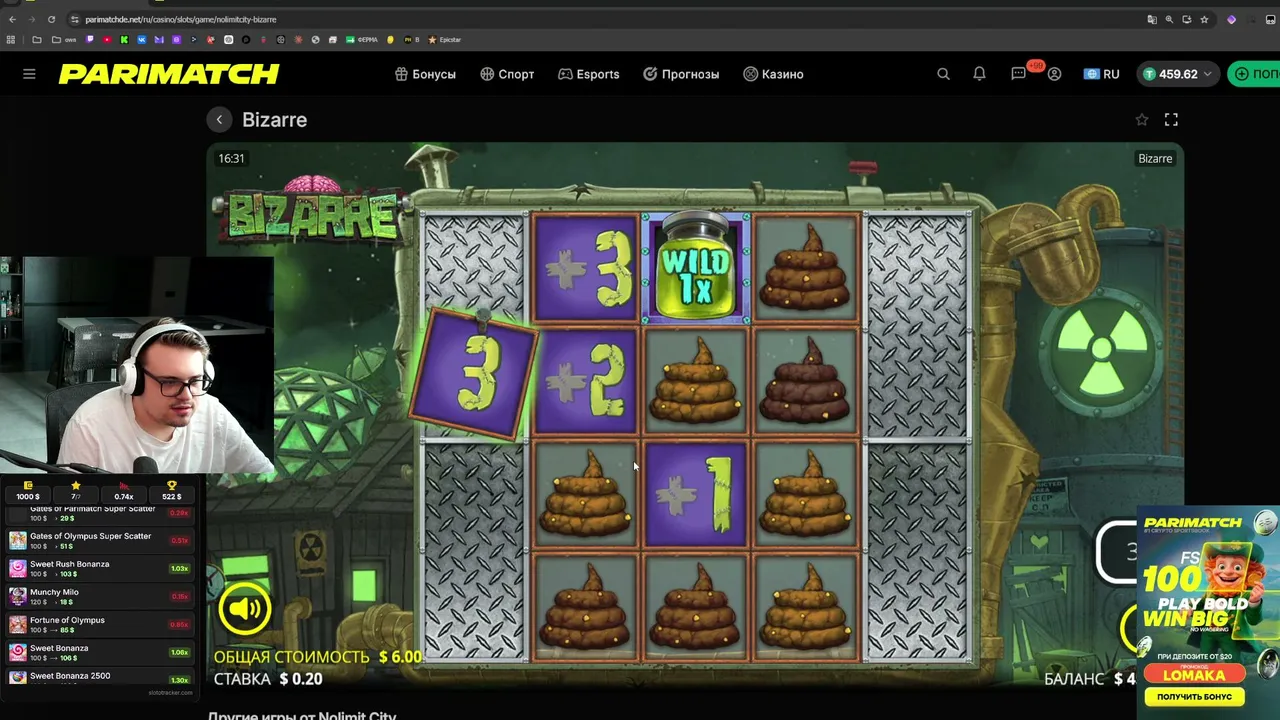Go back from the Bizarre game page

(219, 120)
